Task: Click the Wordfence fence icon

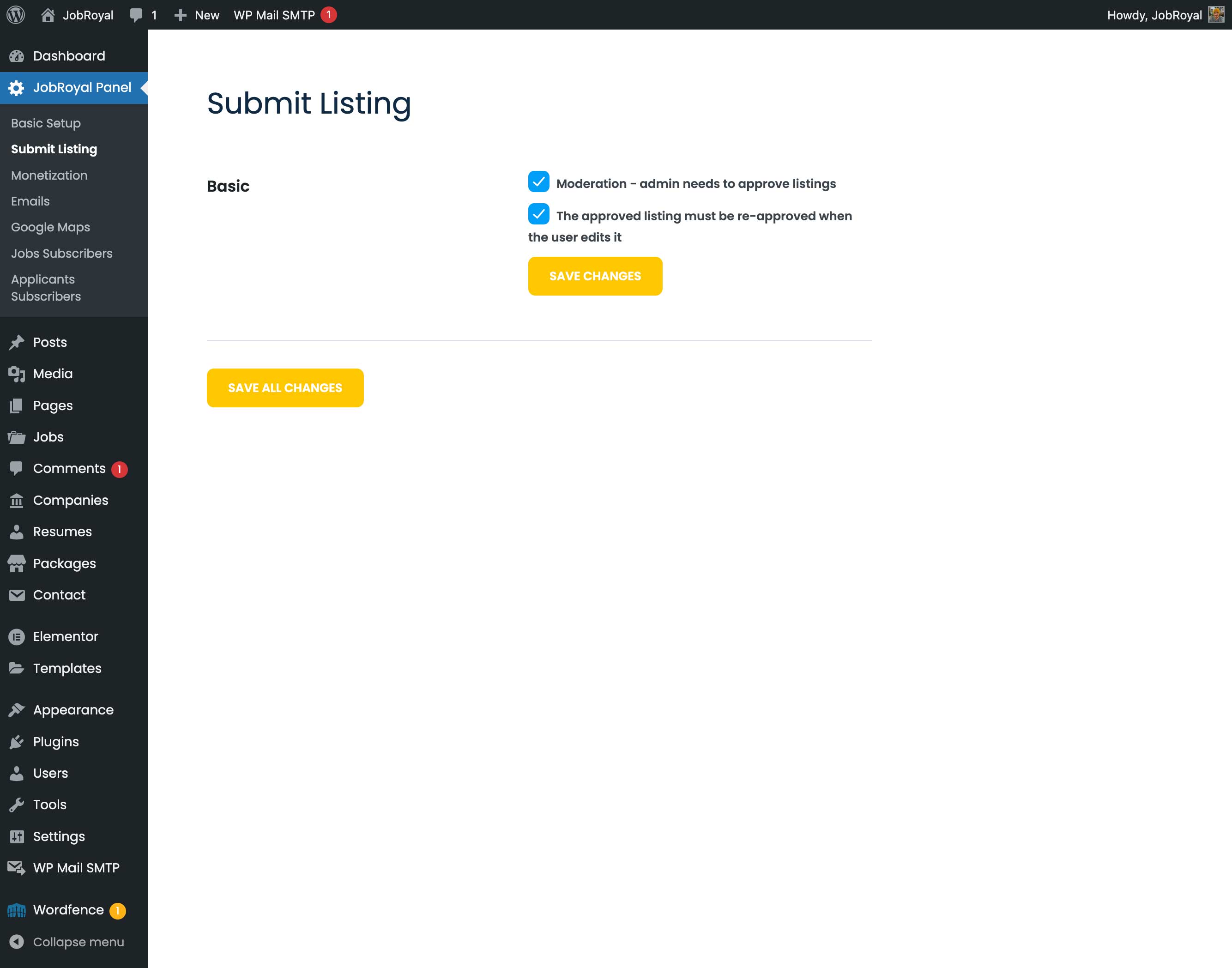Action: pos(17,910)
